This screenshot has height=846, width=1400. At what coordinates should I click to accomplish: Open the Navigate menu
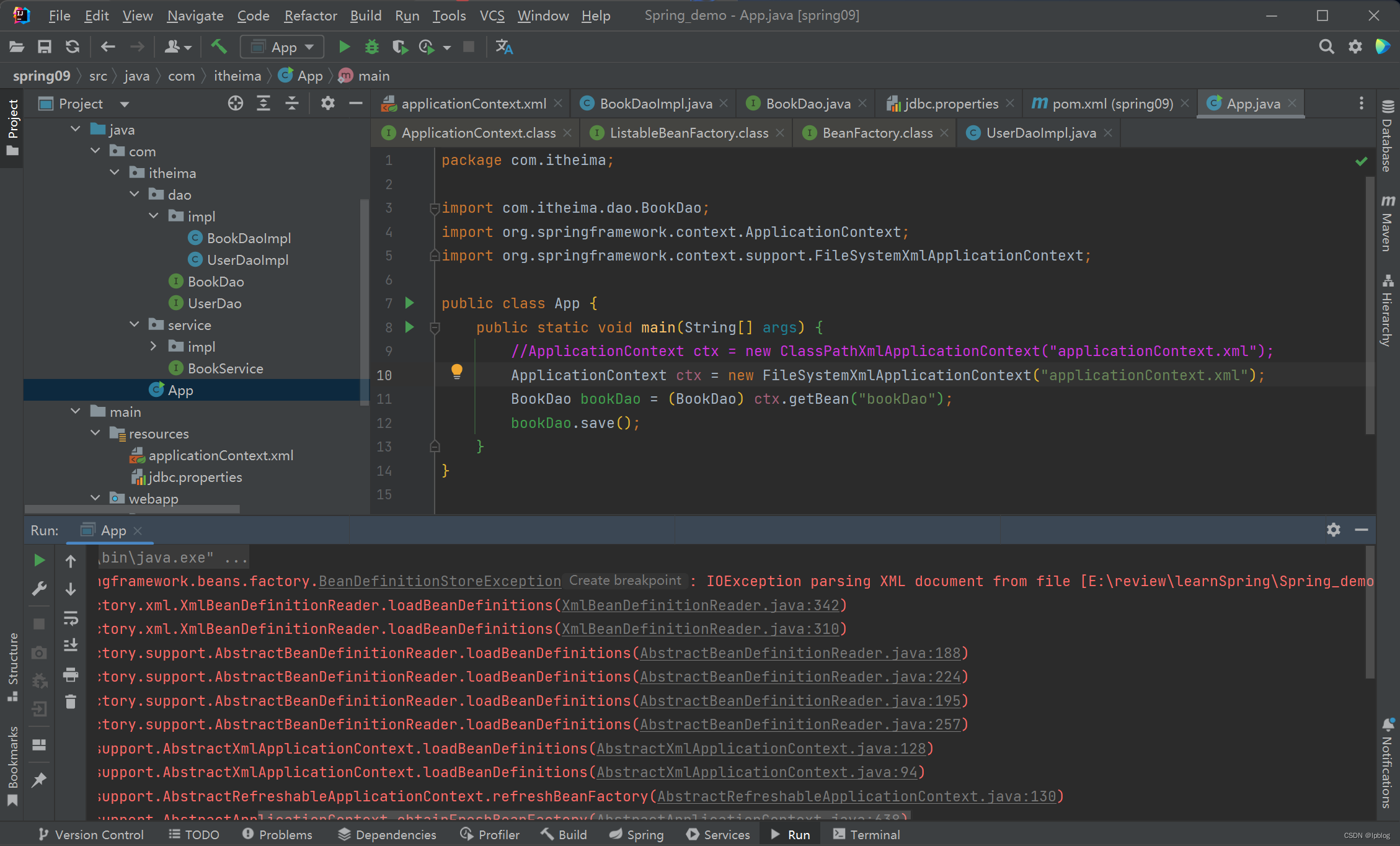click(x=195, y=16)
